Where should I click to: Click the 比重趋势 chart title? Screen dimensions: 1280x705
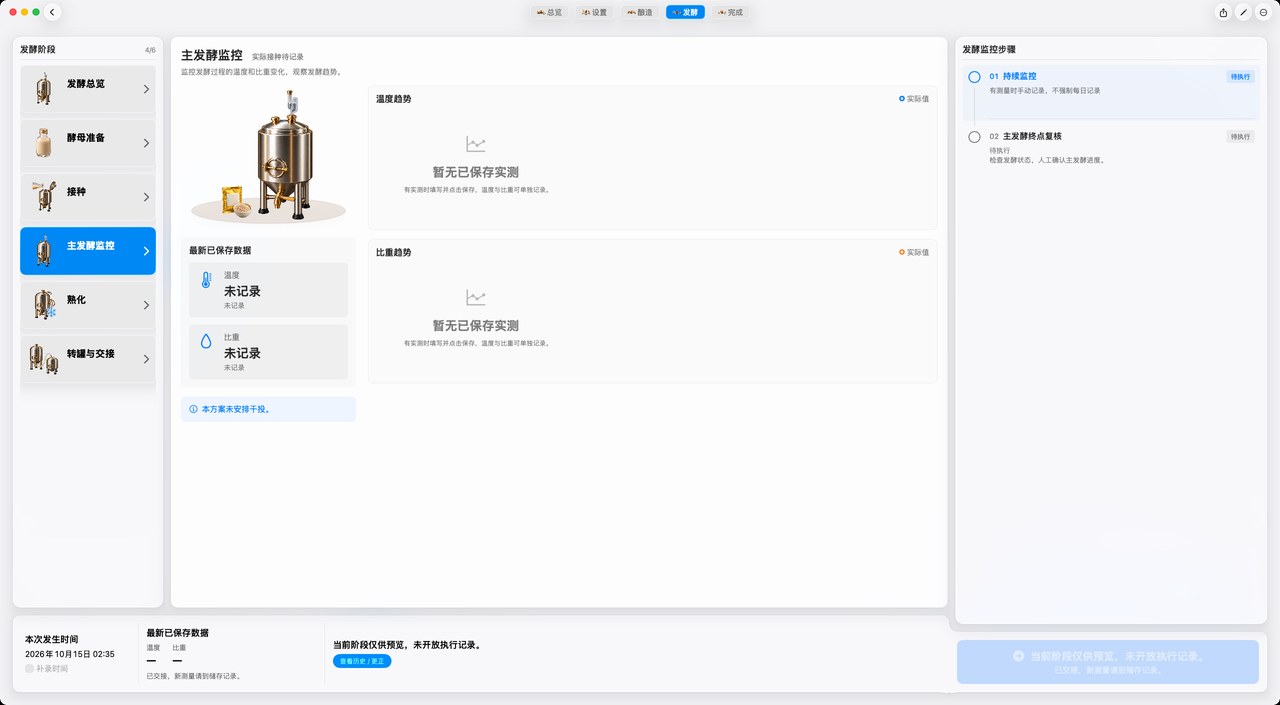394,252
